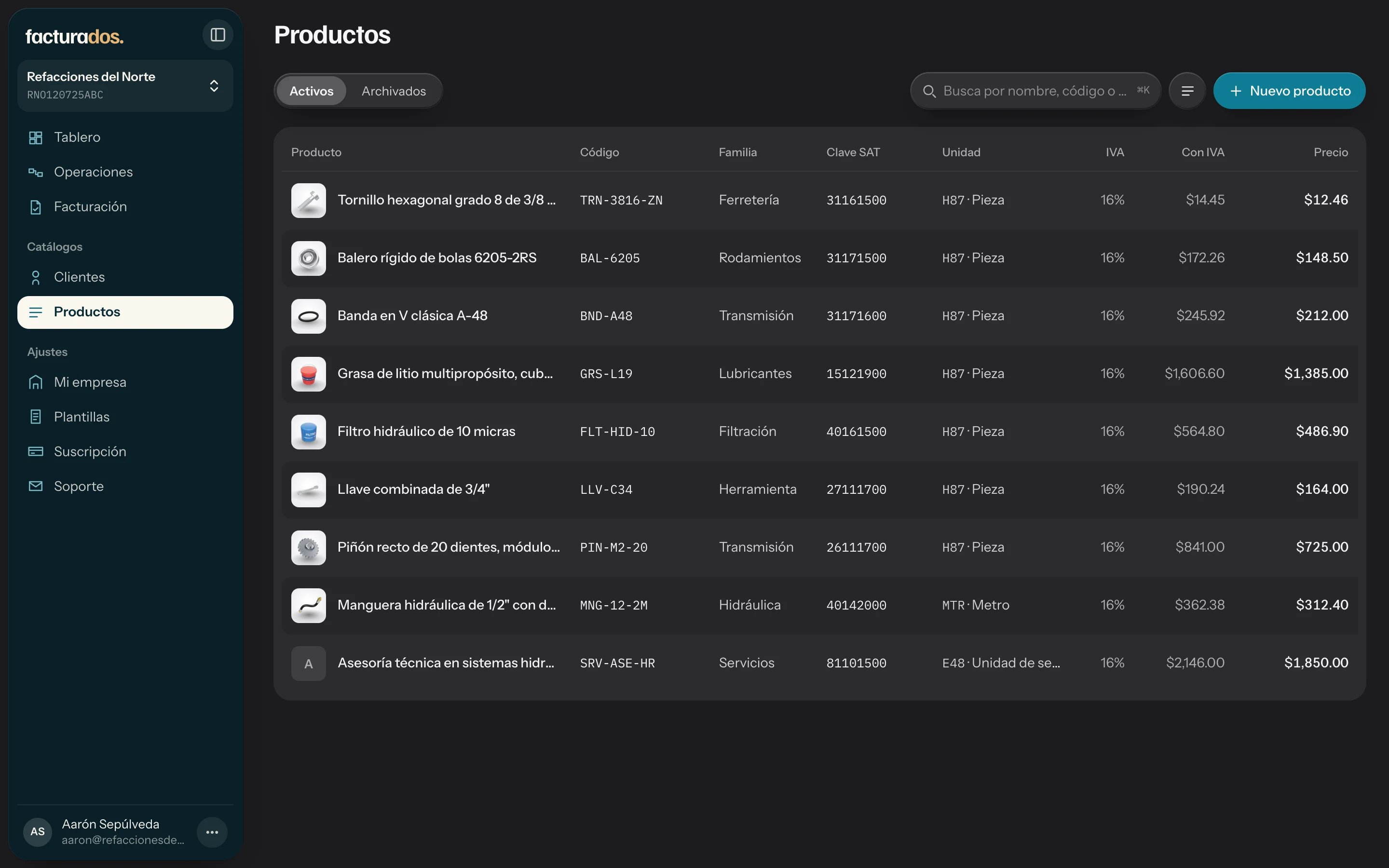Image resolution: width=1389 pixels, height=868 pixels.
Task: Open the Facturación document icon
Action: click(x=36, y=207)
